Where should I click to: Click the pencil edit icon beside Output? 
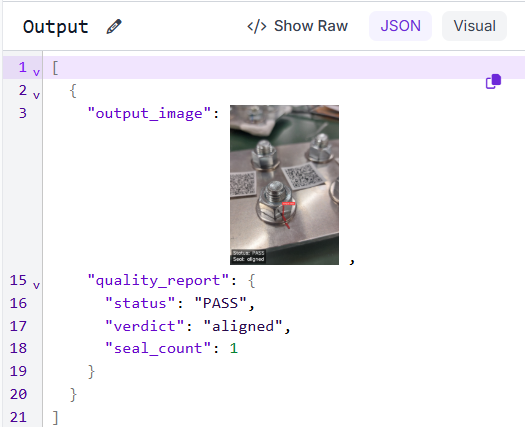[114, 26]
